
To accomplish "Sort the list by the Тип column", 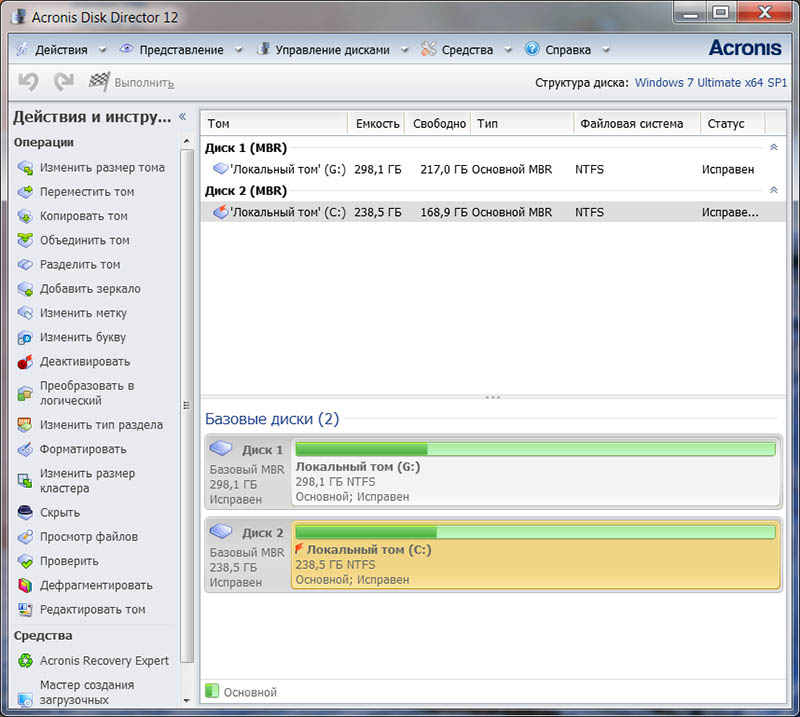I will point(522,123).
